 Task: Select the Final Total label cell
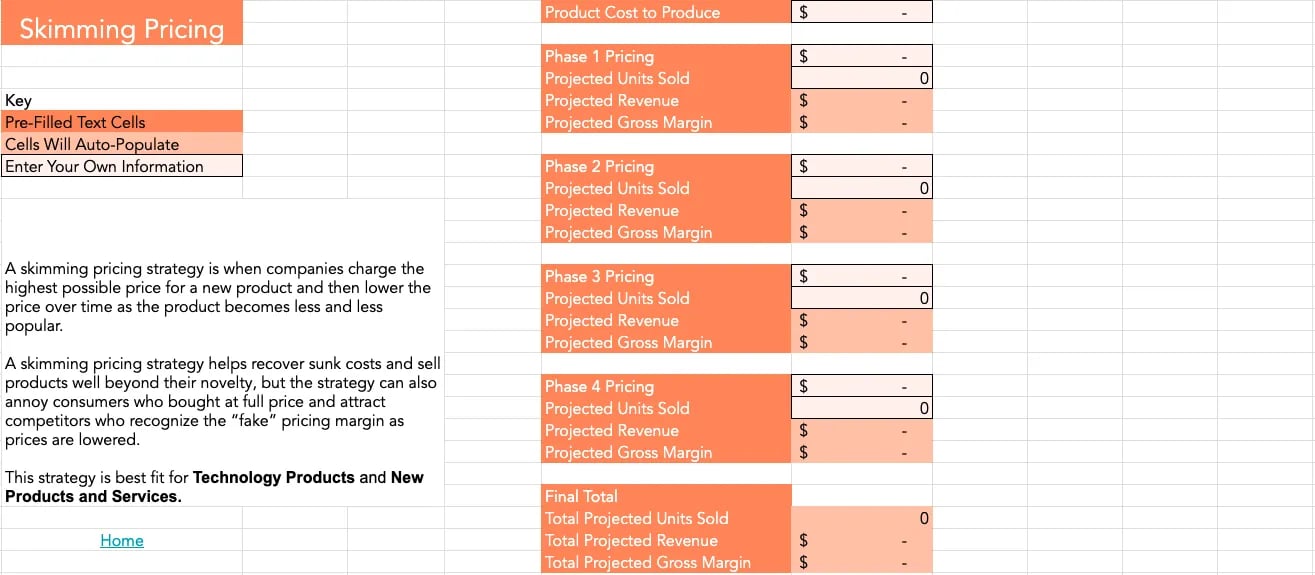click(x=666, y=496)
